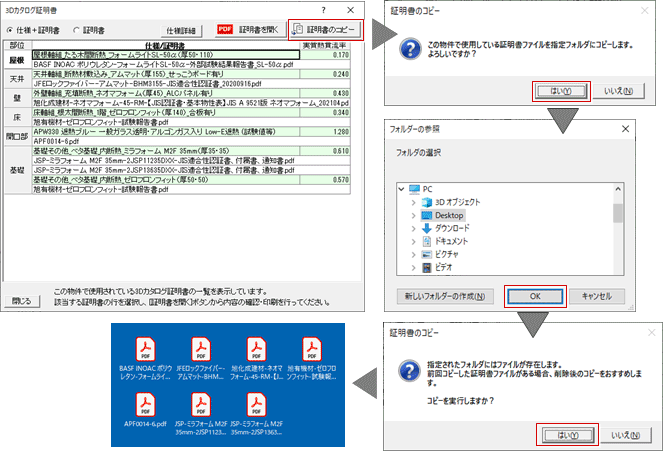663x451 pixels.
Task: Click キャンセル in the folder browse dialog
Action: point(597,296)
